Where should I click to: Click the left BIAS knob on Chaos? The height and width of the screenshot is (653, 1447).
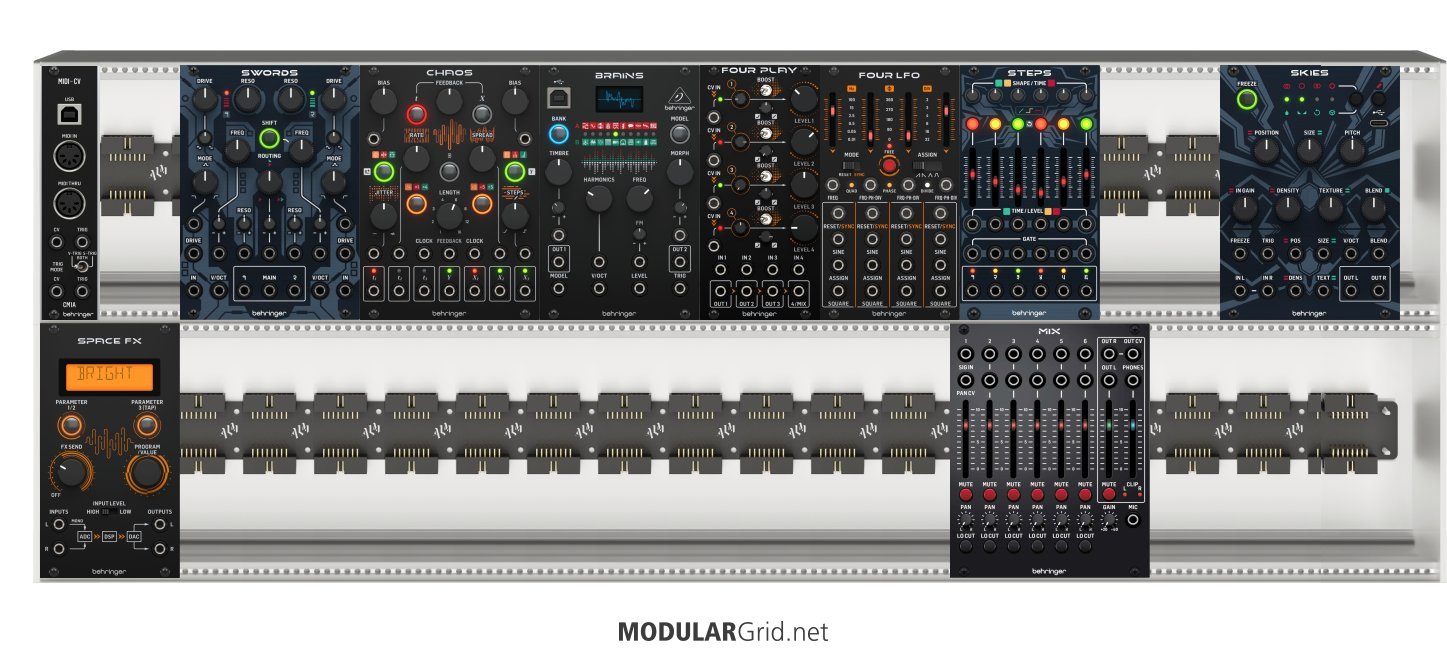[384, 101]
